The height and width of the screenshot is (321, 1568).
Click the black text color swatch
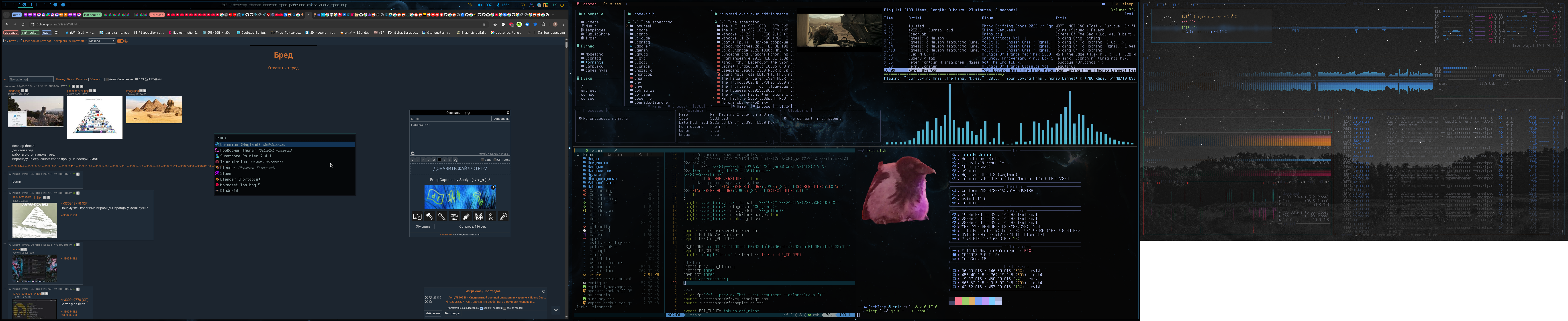439,160
